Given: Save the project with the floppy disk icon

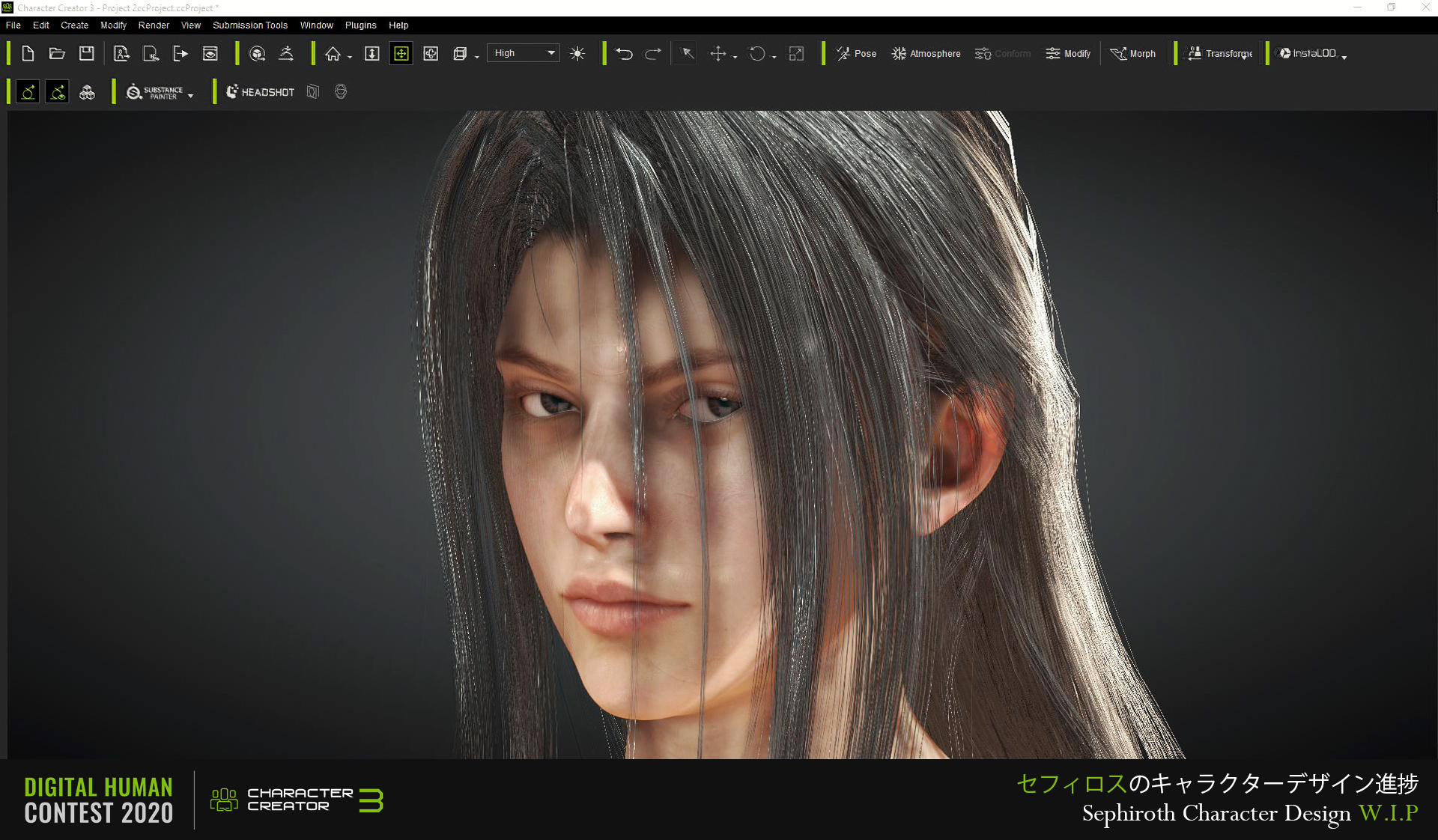Looking at the screenshot, I should [87, 54].
